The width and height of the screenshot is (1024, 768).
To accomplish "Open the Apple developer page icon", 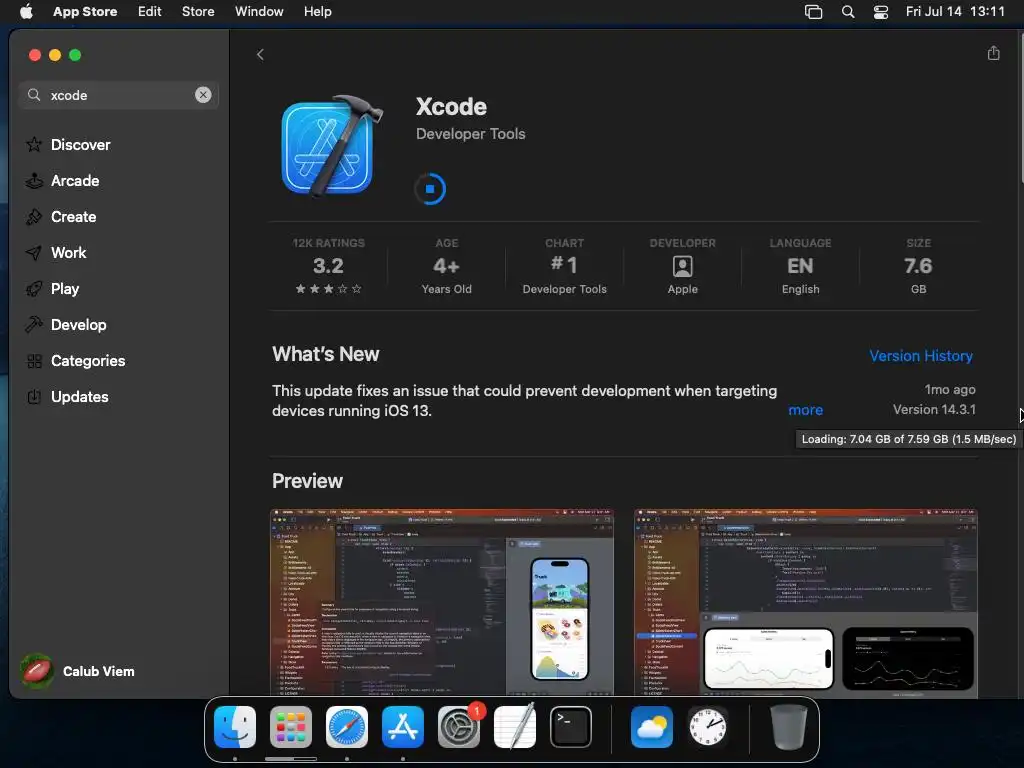I will [682, 266].
